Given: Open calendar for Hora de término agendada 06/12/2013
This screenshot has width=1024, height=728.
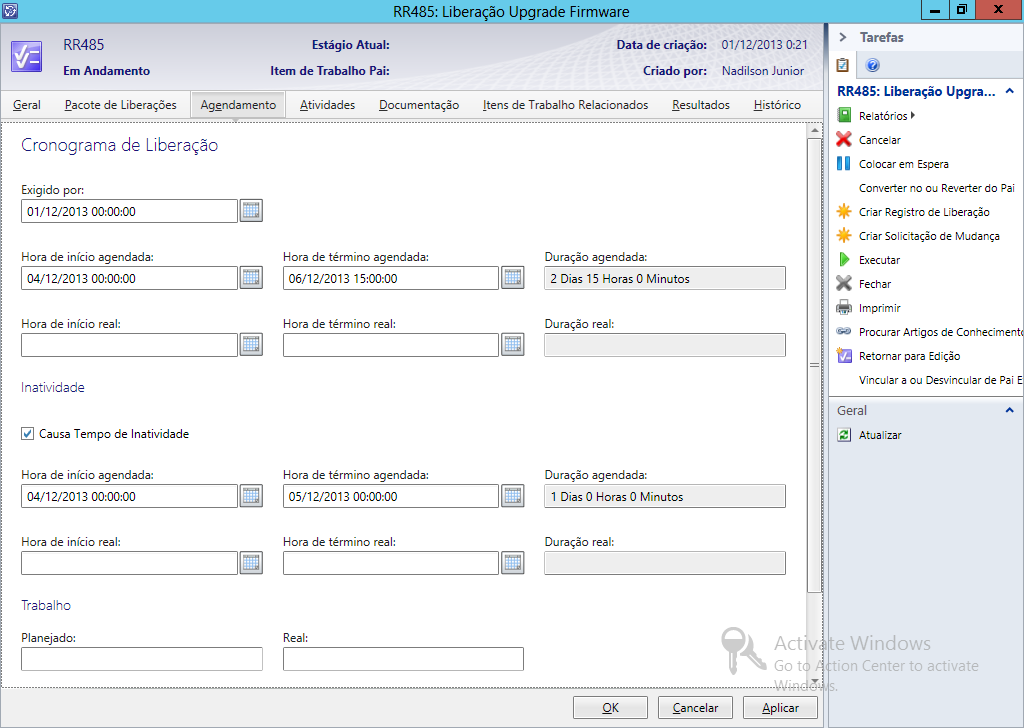Looking at the screenshot, I should [x=513, y=278].
